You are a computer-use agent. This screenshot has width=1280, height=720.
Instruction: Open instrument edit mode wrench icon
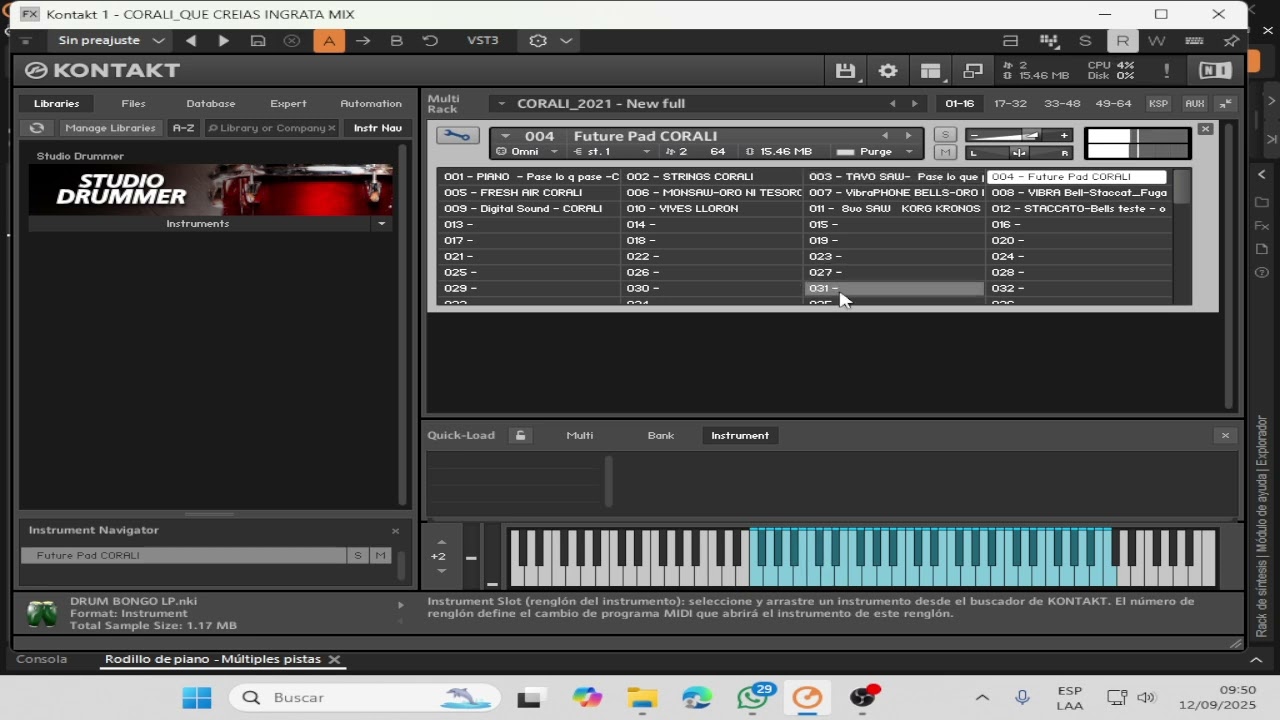pyautogui.click(x=456, y=136)
